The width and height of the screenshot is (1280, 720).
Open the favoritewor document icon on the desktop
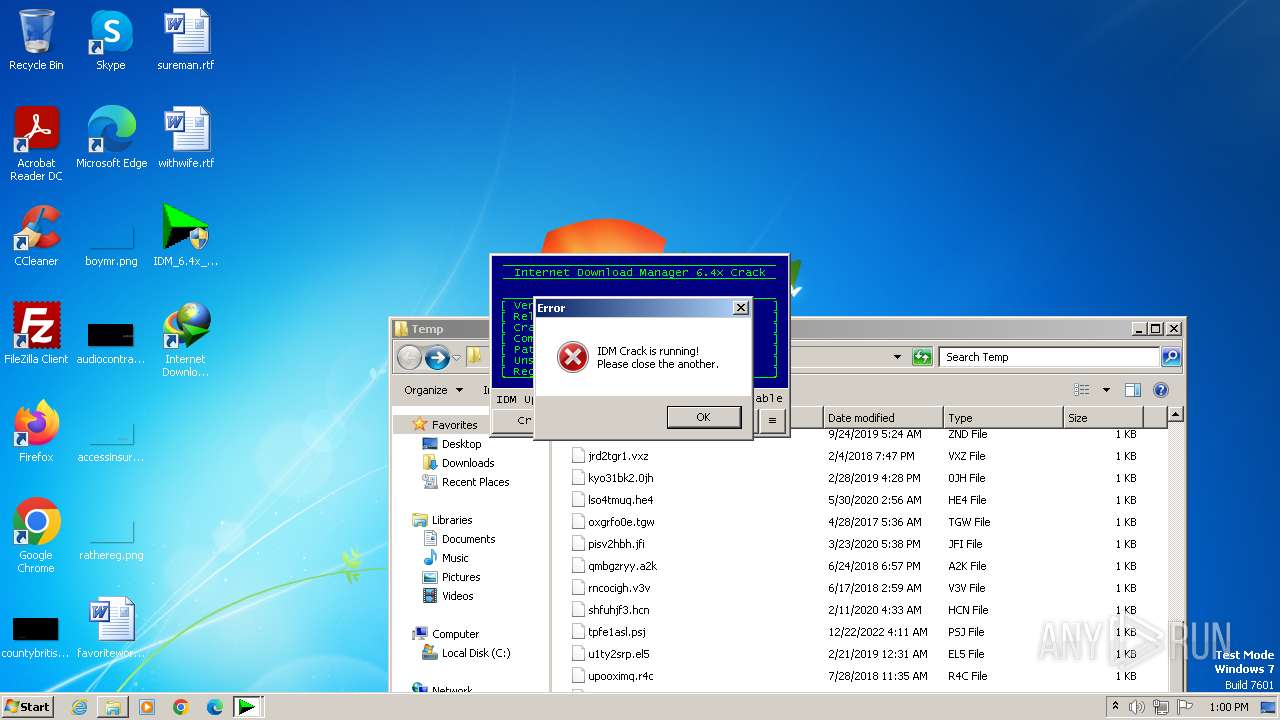pyautogui.click(x=111, y=629)
